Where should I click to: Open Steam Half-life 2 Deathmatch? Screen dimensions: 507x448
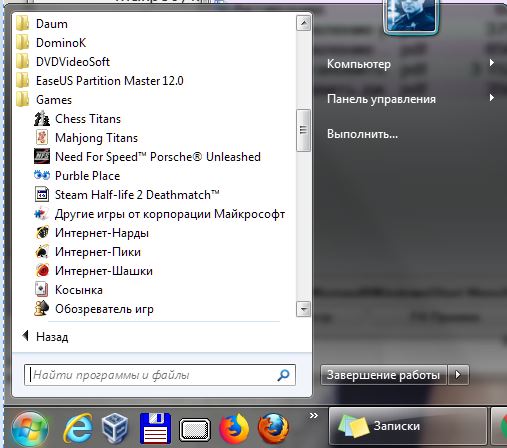(x=127, y=195)
